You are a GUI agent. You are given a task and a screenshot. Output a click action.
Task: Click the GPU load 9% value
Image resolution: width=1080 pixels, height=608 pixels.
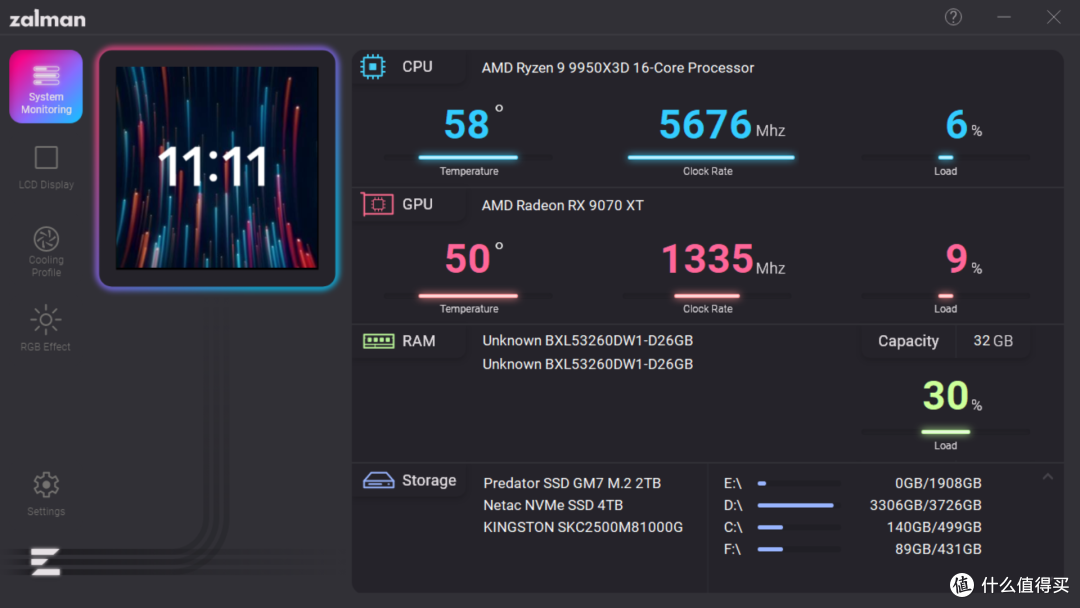(x=964, y=260)
